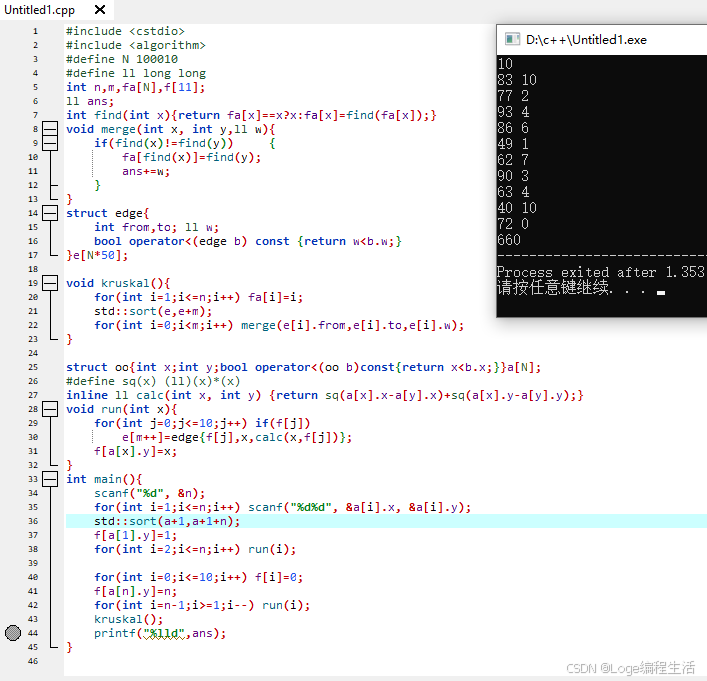Click the console input line '93 4'
707x681 pixels.
[x=513, y=111]
